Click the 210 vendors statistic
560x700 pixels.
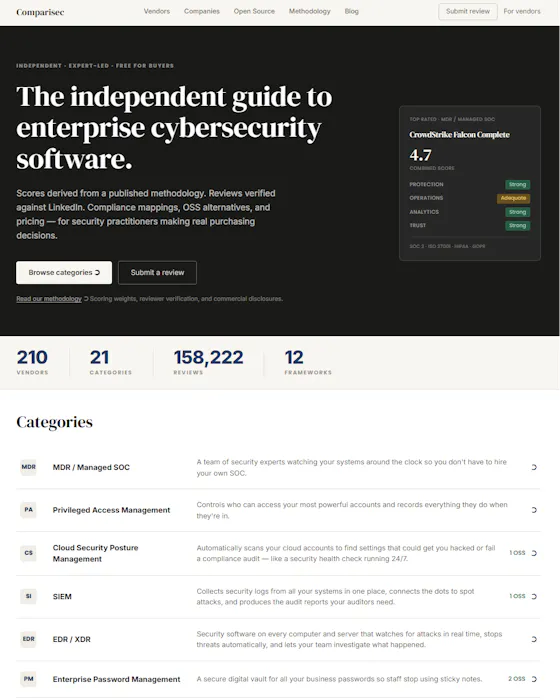pos(32,362)
